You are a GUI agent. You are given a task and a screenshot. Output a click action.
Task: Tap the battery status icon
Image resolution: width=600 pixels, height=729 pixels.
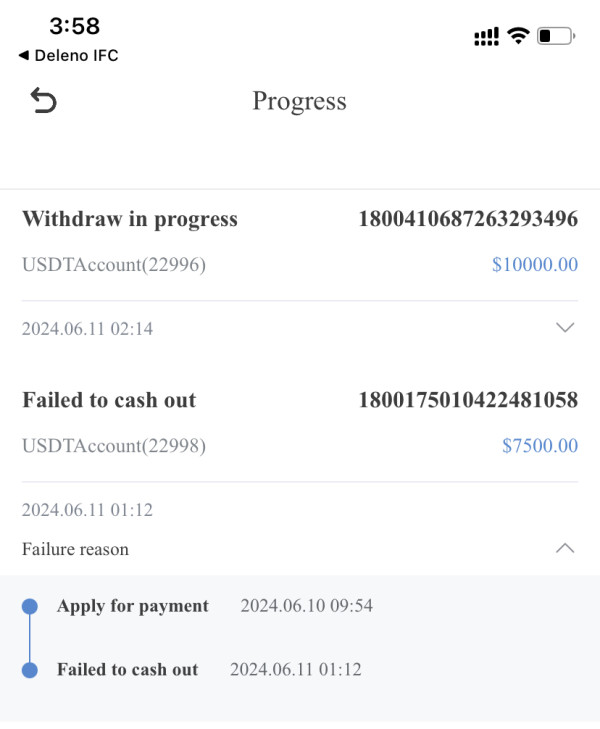(556, 36)
